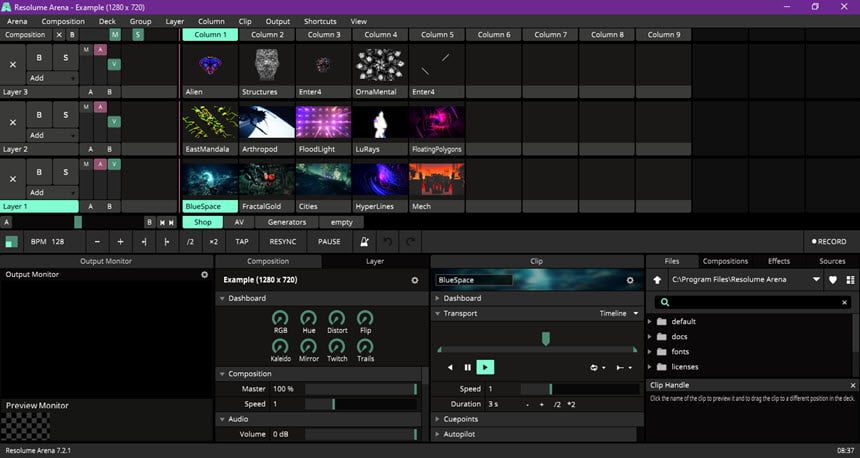This screenshot has height=458, width=860.
Task: Open Layer 2 blend mode Add dropdown
Action: (x=53, y=135)
